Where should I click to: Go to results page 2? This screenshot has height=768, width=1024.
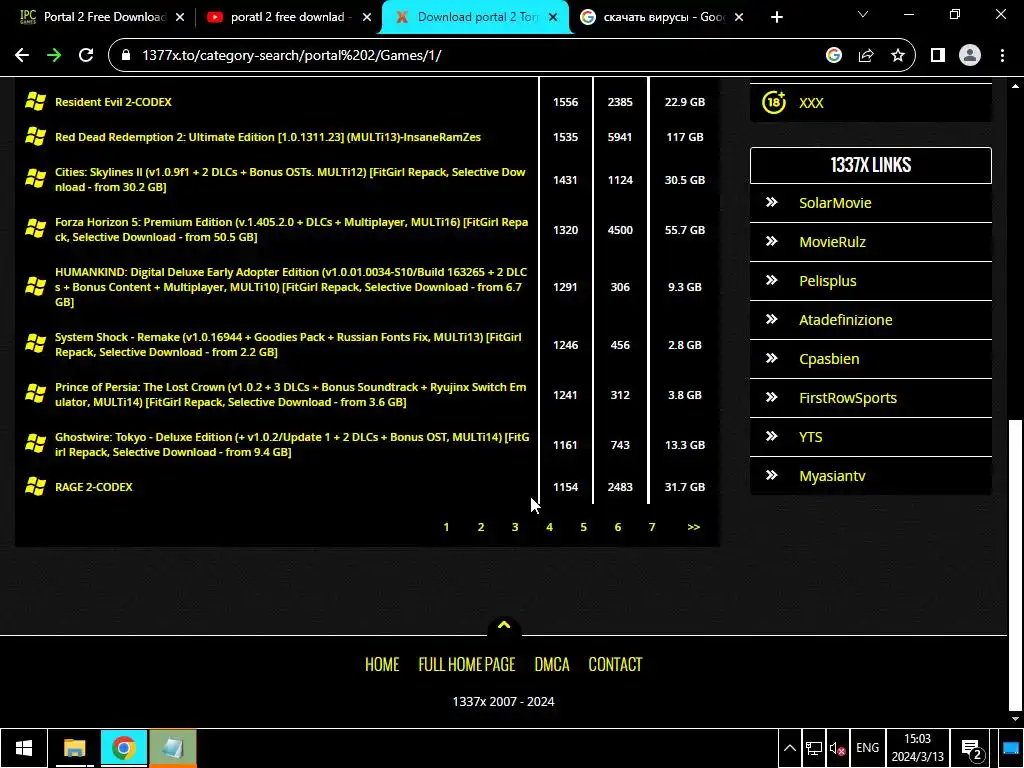click(x=481, y=527)
